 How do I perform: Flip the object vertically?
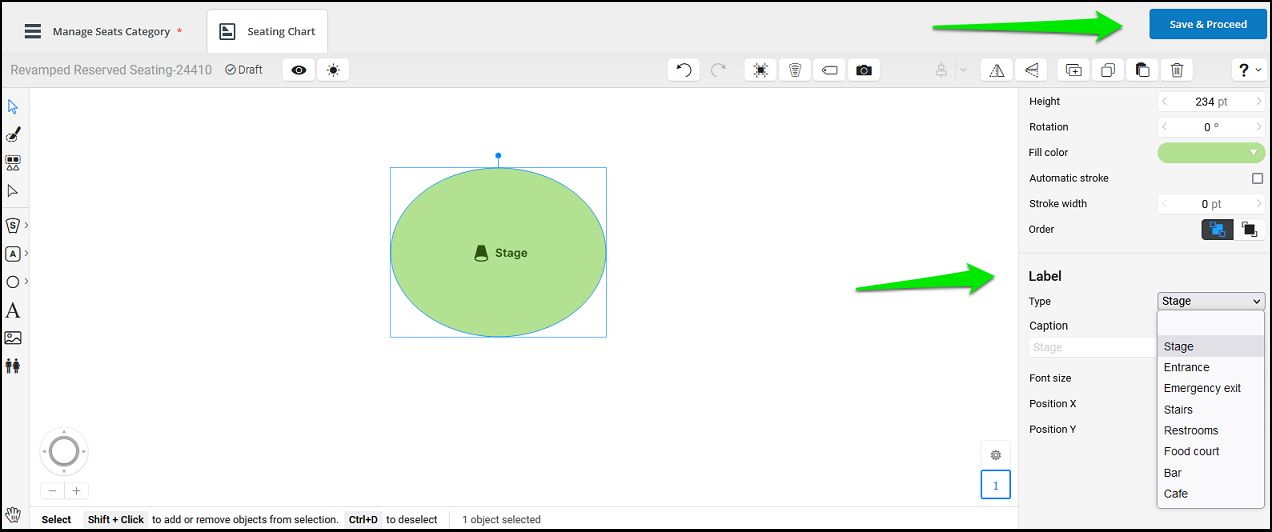(x=1031, y=70)
